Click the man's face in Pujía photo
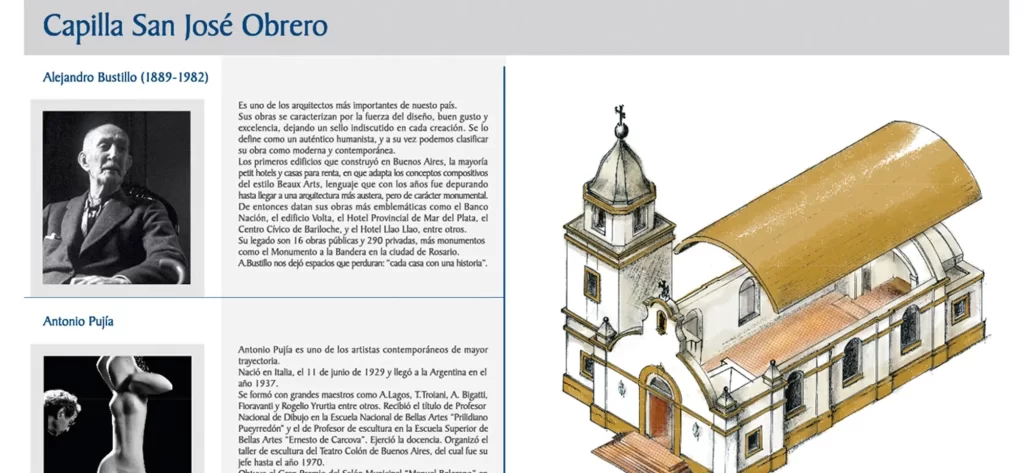 click(x=60, y=403)
